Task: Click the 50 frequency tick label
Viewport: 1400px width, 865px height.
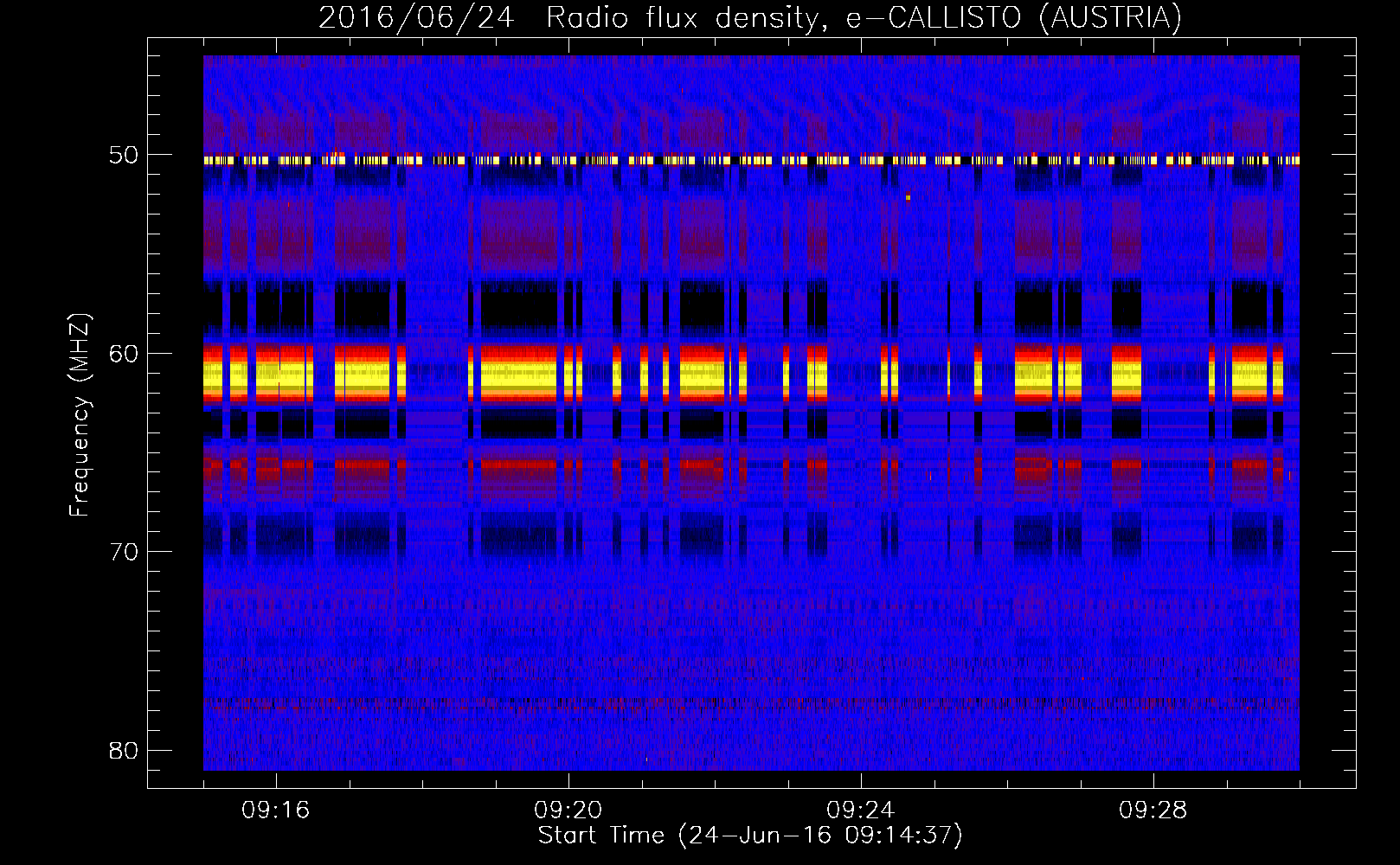Action: [x=124, y=156]
